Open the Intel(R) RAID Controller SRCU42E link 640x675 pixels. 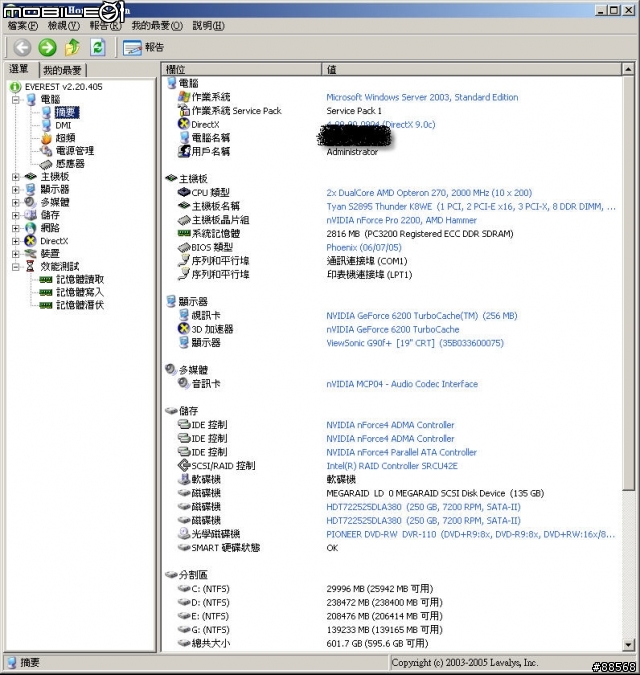click(392, 466)
